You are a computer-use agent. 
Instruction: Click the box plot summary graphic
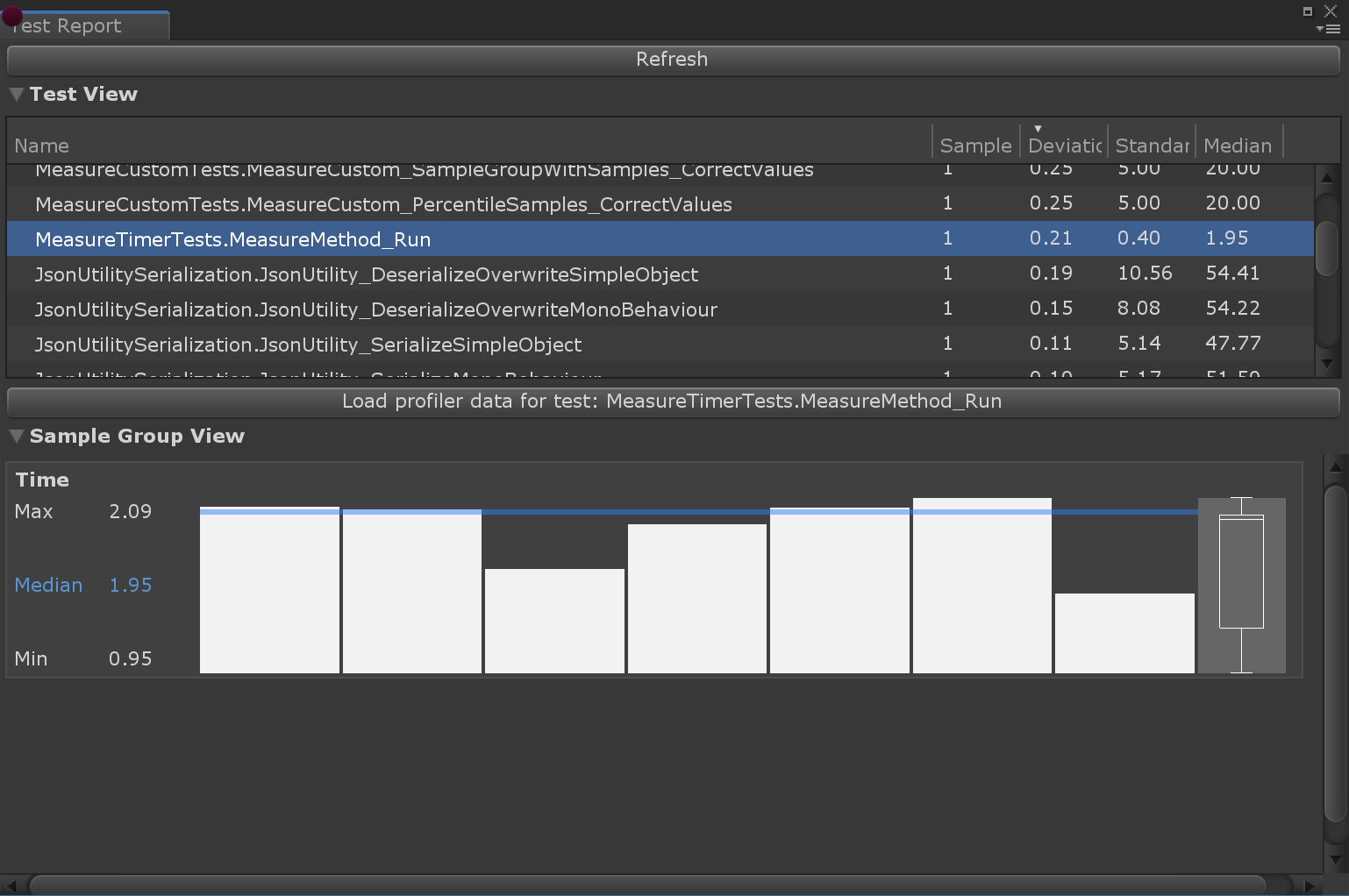(1241, 586)
